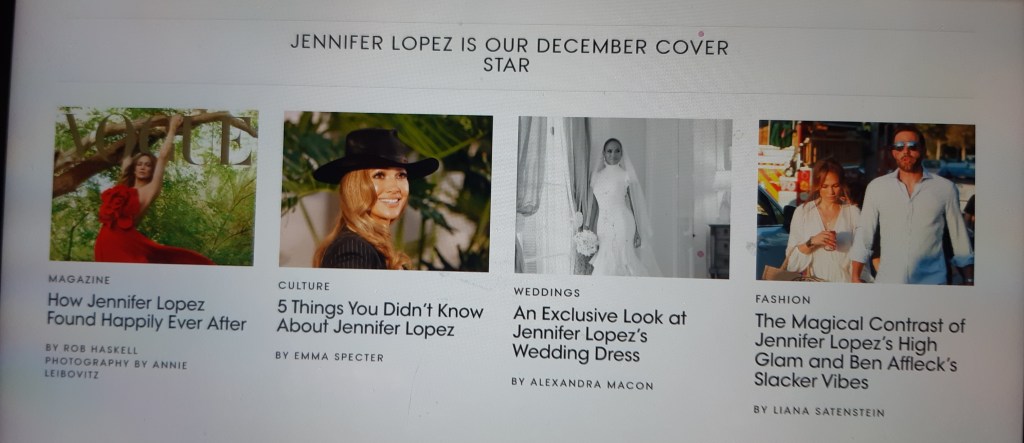
Task: Click the VOGUE logo on the cover image
Action: (159, 137)
